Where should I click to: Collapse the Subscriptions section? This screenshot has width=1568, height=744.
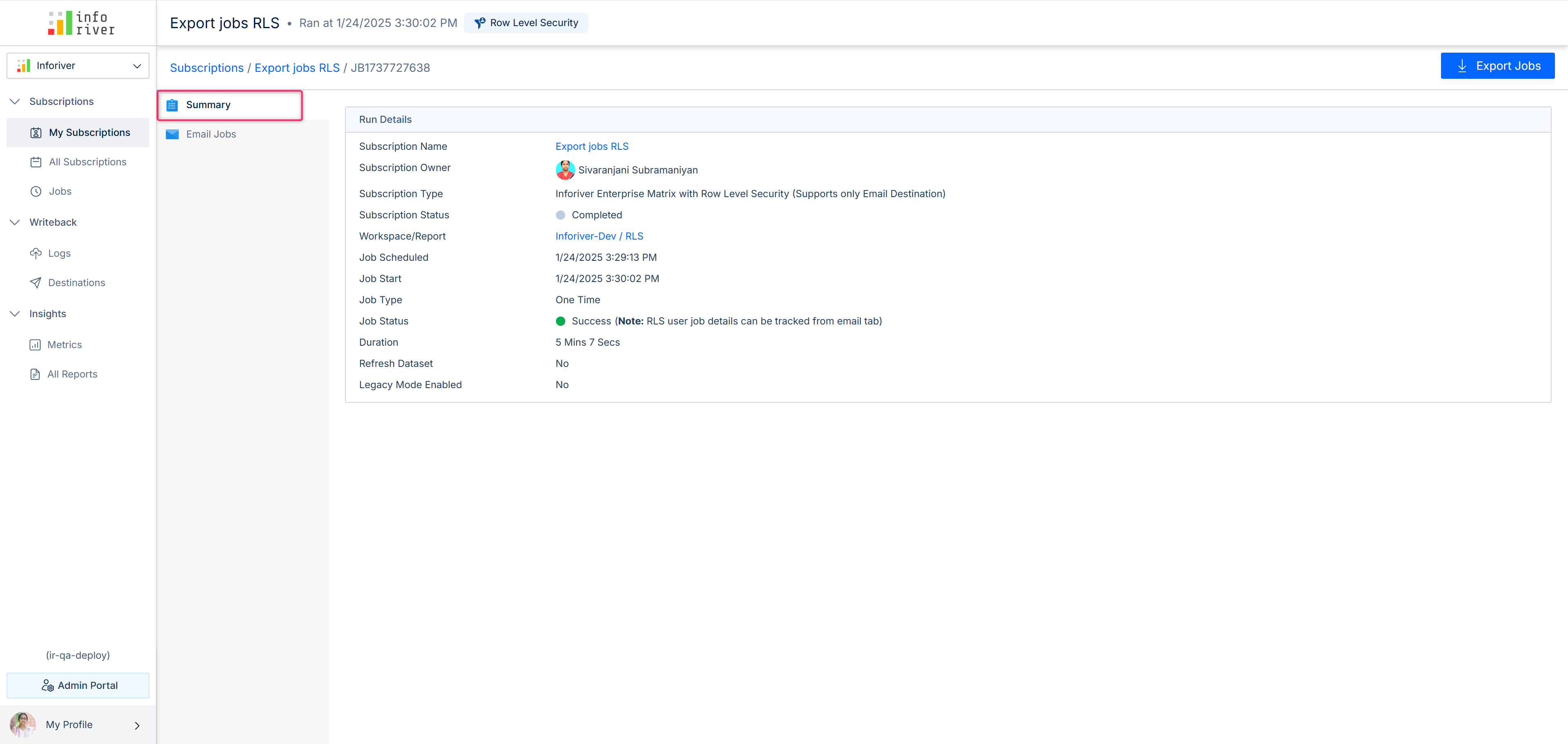tap(15, 102)
